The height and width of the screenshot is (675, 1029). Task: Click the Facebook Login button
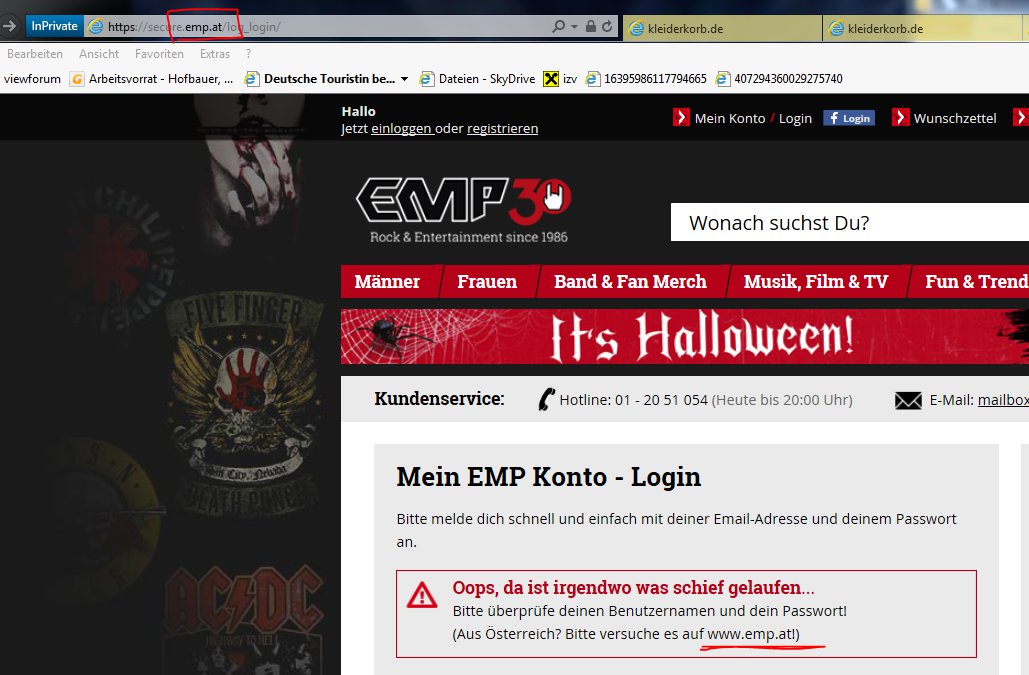(x=848, y=118)
